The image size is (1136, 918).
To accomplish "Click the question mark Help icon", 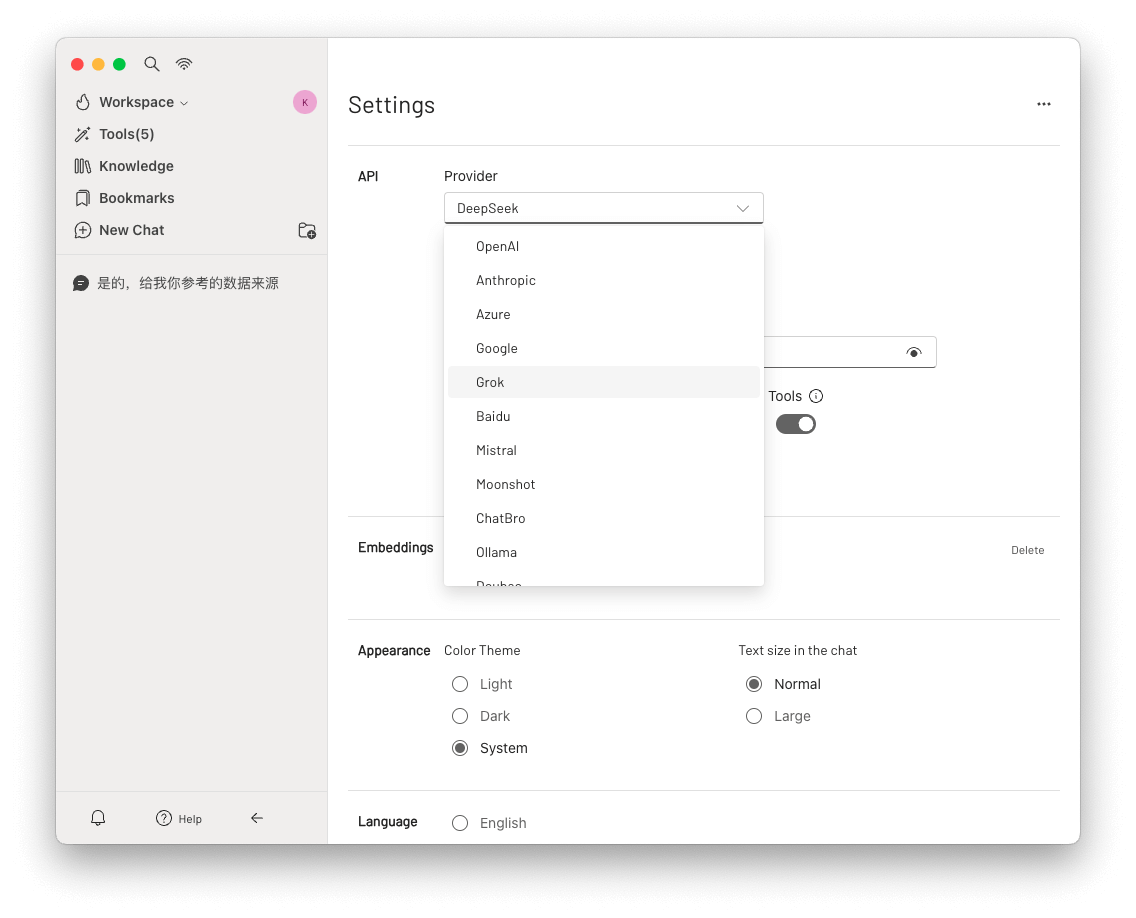I will point(164,818).
